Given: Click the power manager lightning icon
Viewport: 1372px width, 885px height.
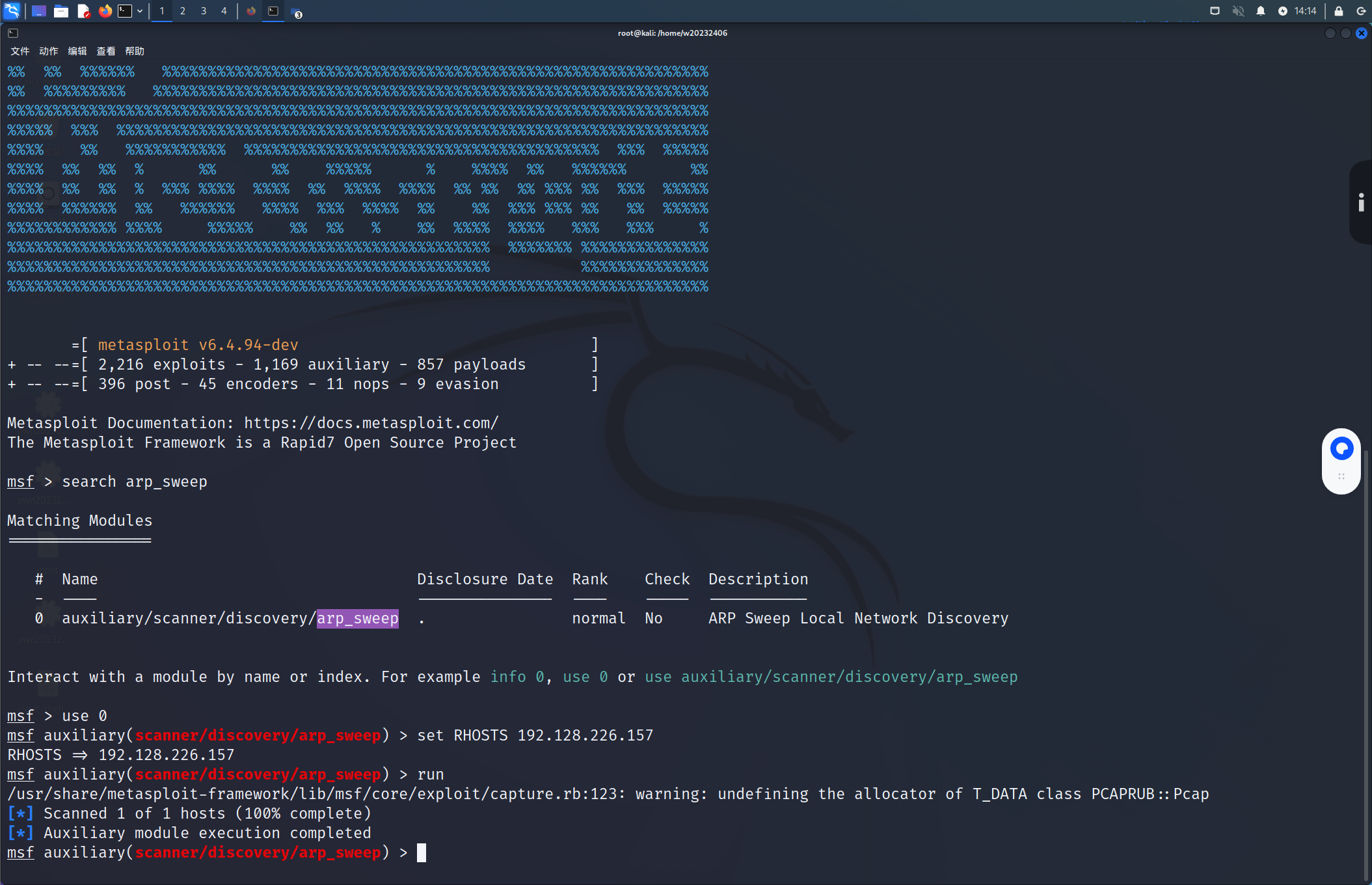Looking at the screenshot, I should (x=1282, y=11).
